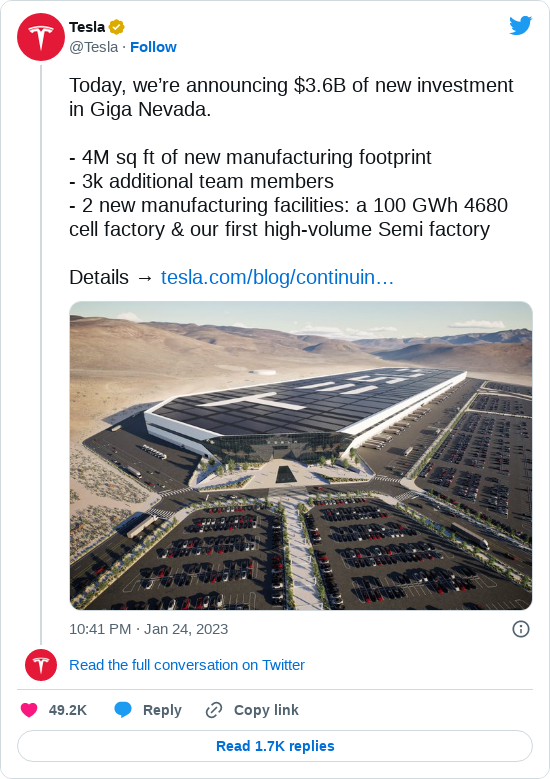550x779 pixels.
Task: Open Read the full conversation on Twitter
Action: (x=187, y=665)
